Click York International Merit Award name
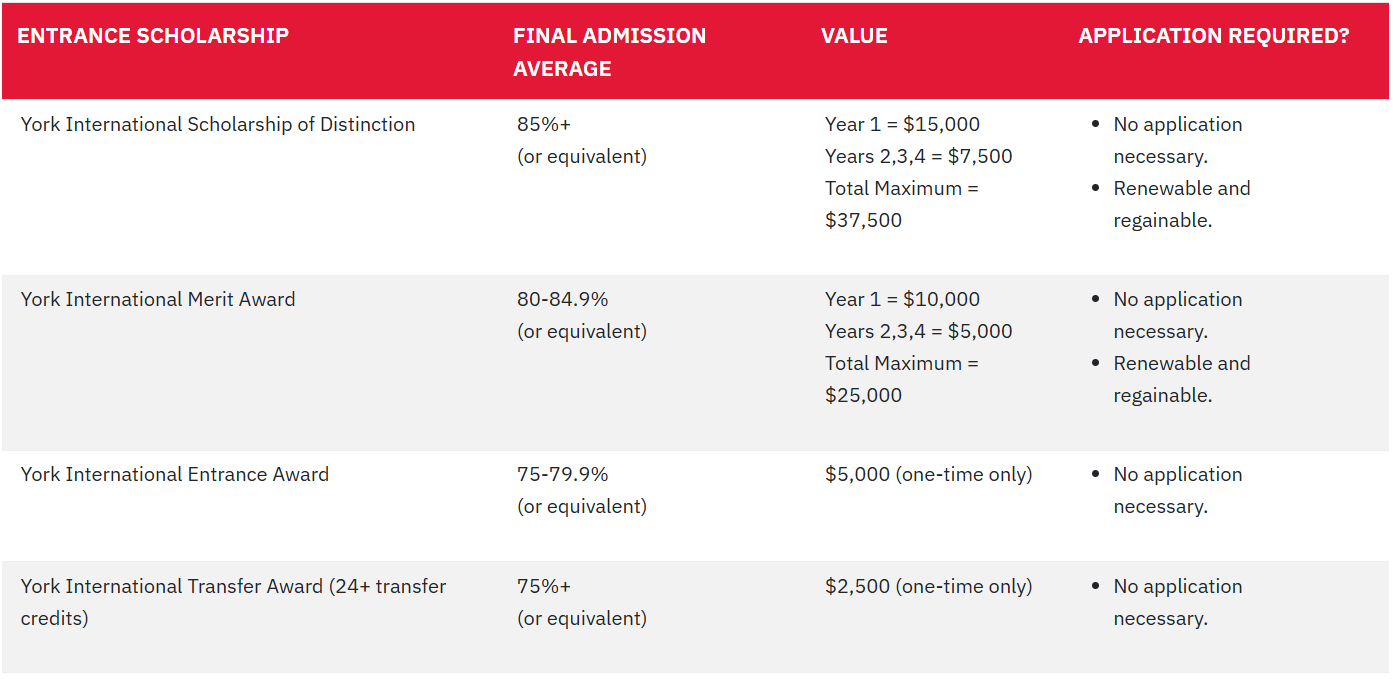 (x=158, y=300)
